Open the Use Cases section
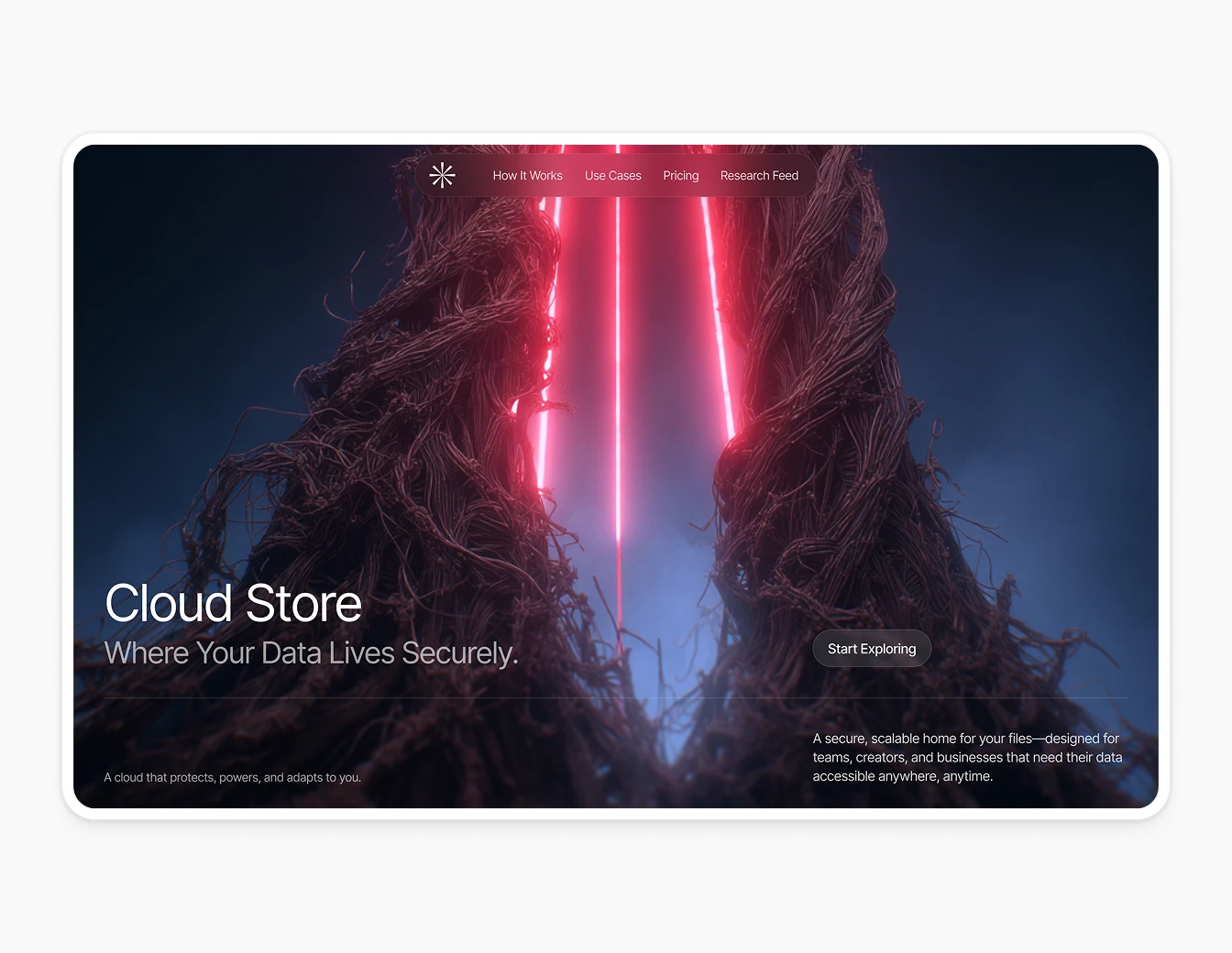The height and width of the screenshot is (953, 1232). point(612,175)
